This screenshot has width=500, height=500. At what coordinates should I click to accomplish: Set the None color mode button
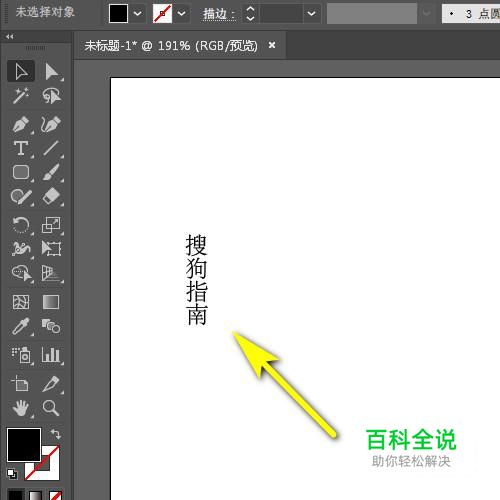55,495
